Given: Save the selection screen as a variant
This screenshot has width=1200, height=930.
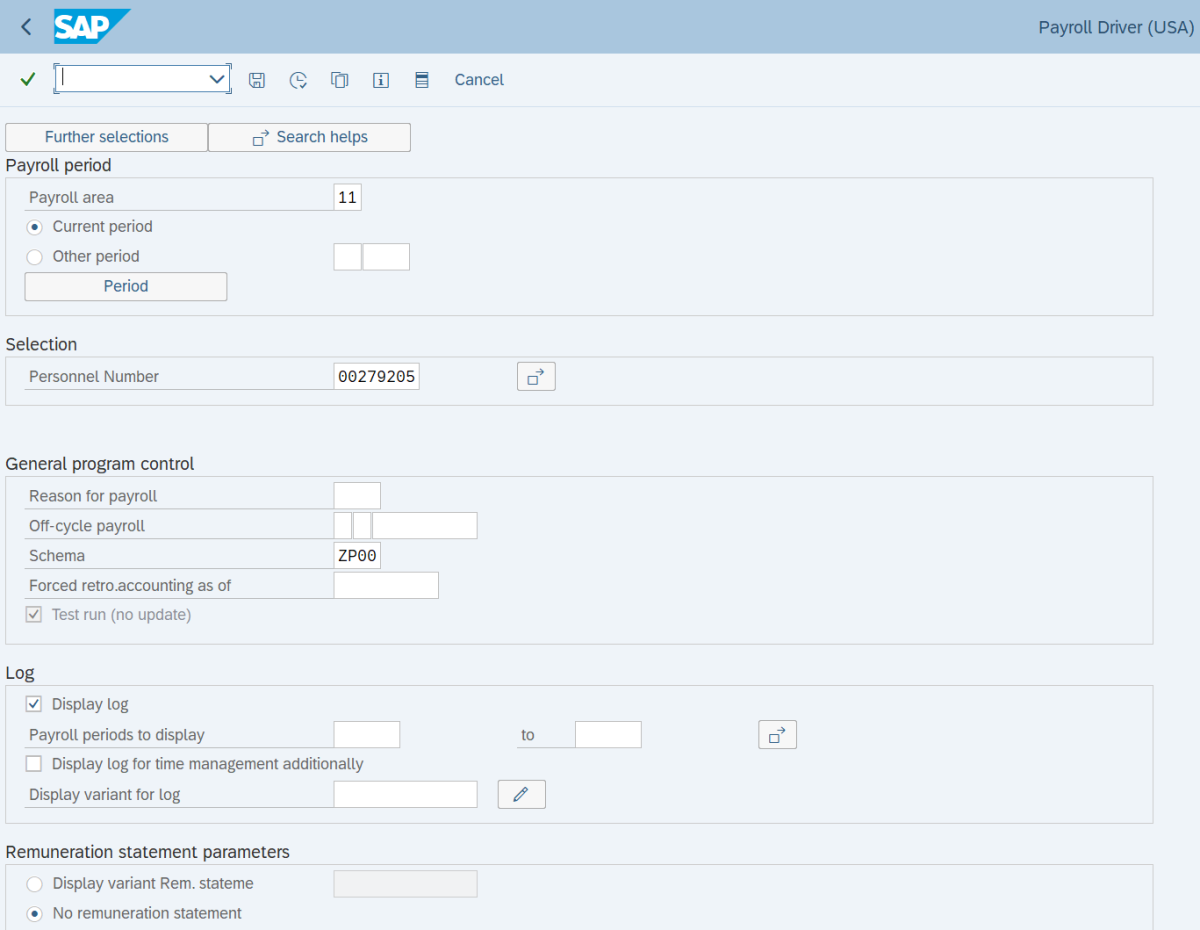Looking at the screenshot, I should coord(257,79).
